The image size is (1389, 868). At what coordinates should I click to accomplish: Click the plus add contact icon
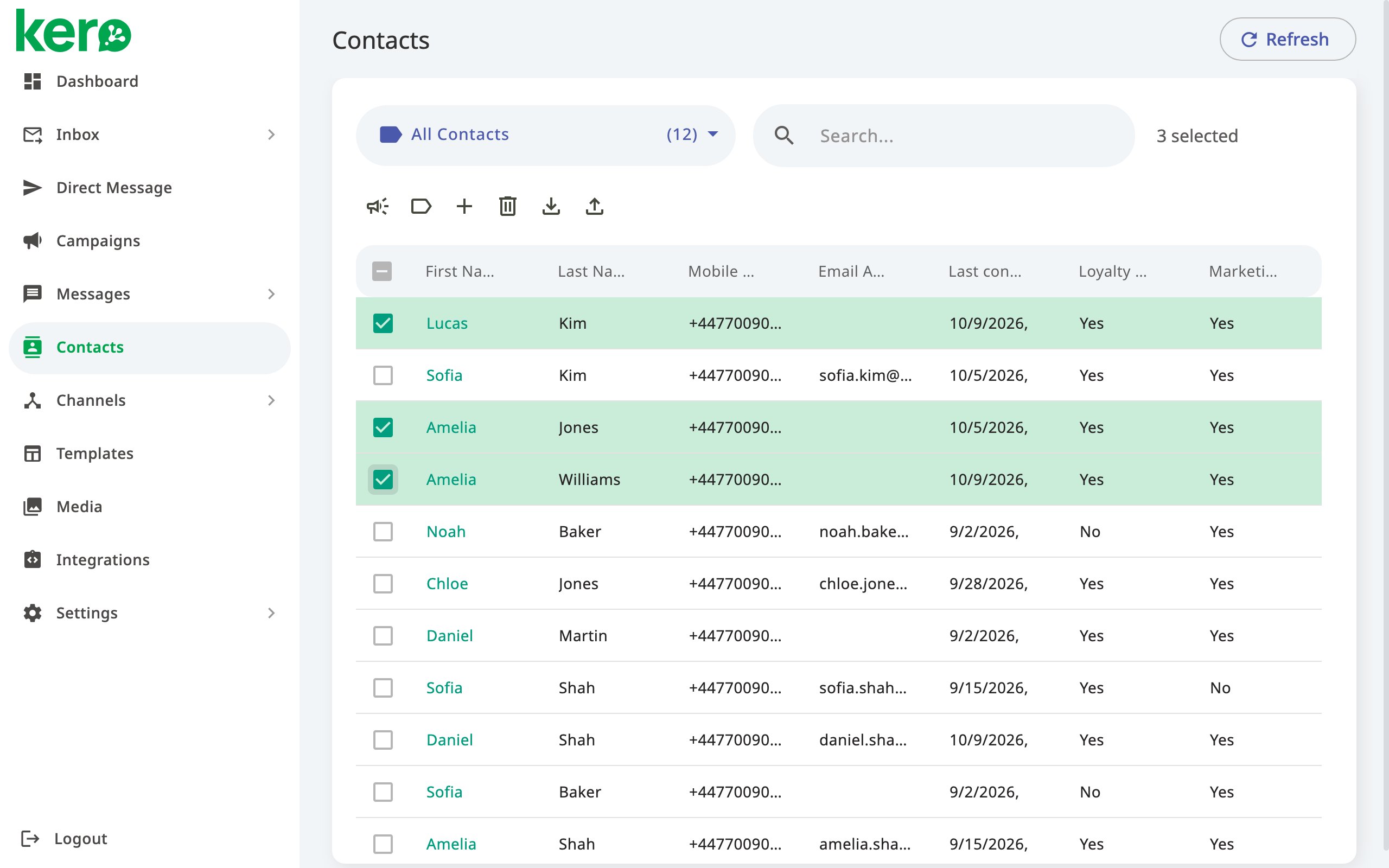464,206
